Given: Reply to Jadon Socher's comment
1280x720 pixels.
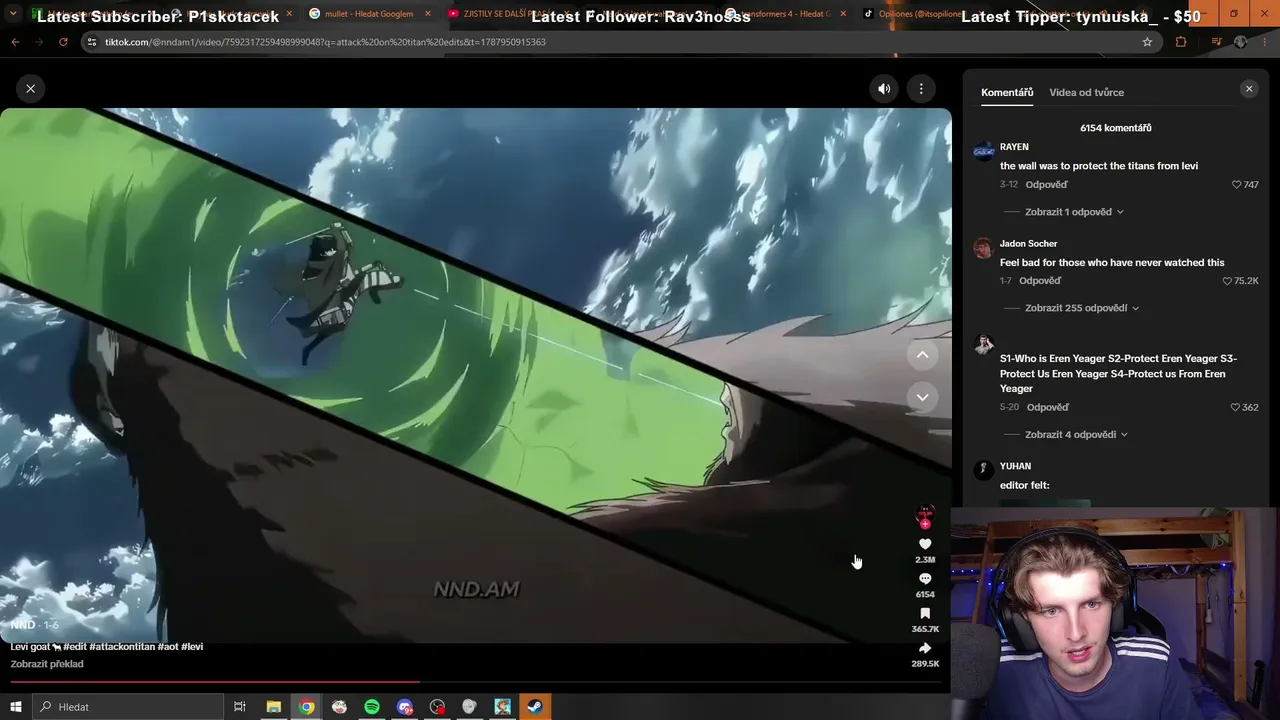Looking at the screenshot, I should click(1040, 281).
